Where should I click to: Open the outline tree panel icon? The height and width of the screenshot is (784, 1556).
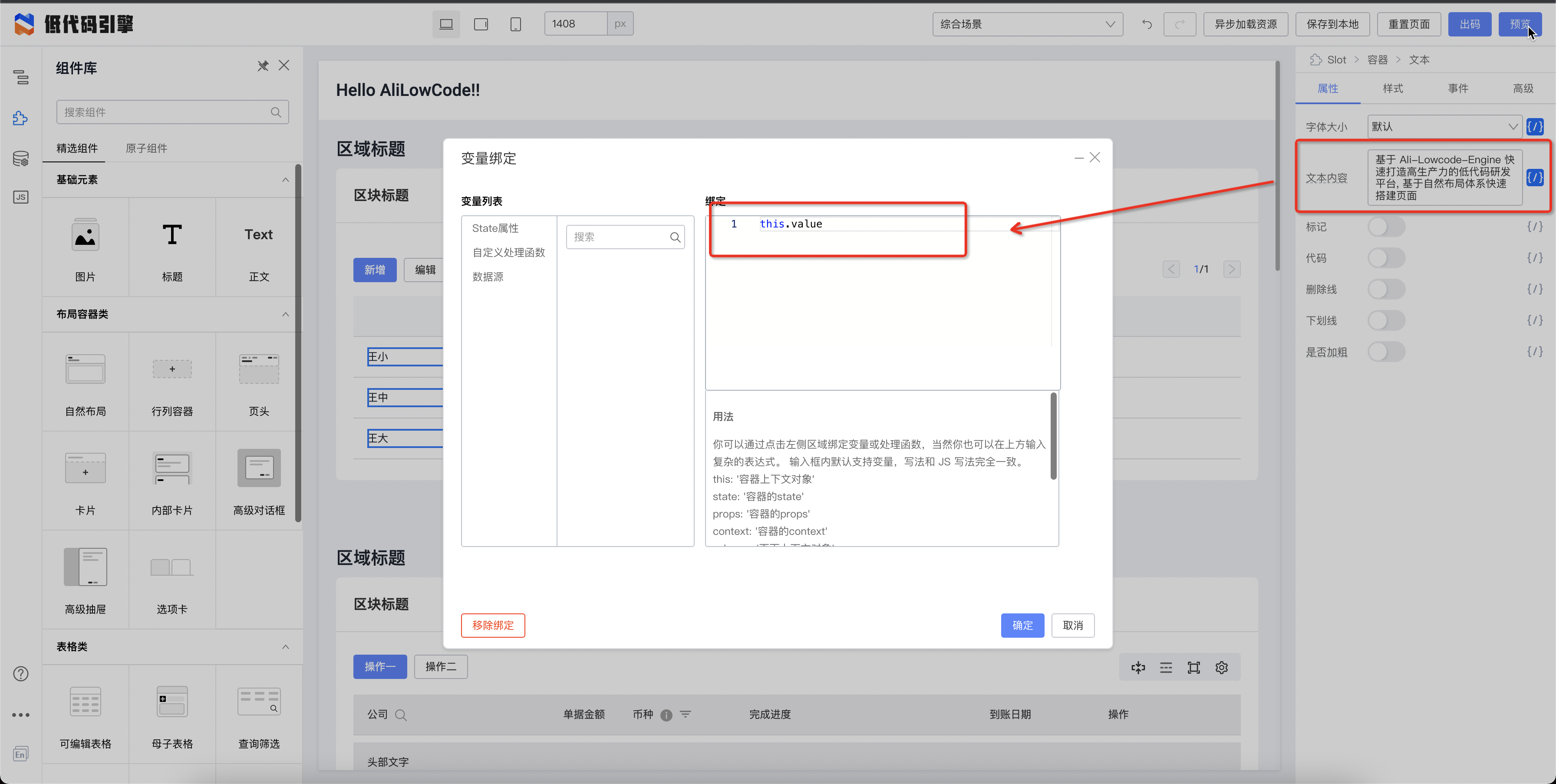21,77
